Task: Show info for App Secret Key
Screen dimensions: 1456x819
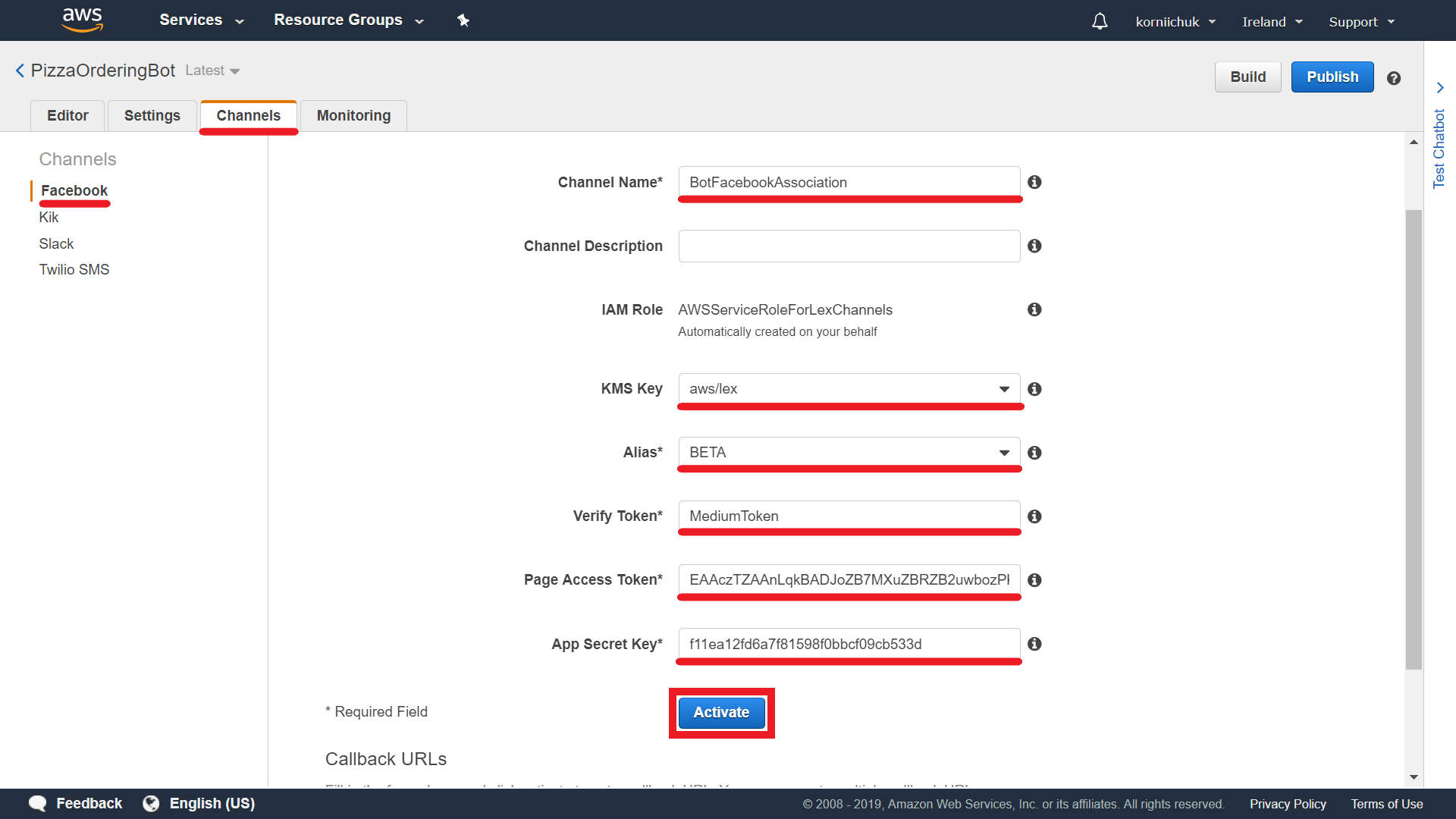Action: click(x=1034, y=644)
